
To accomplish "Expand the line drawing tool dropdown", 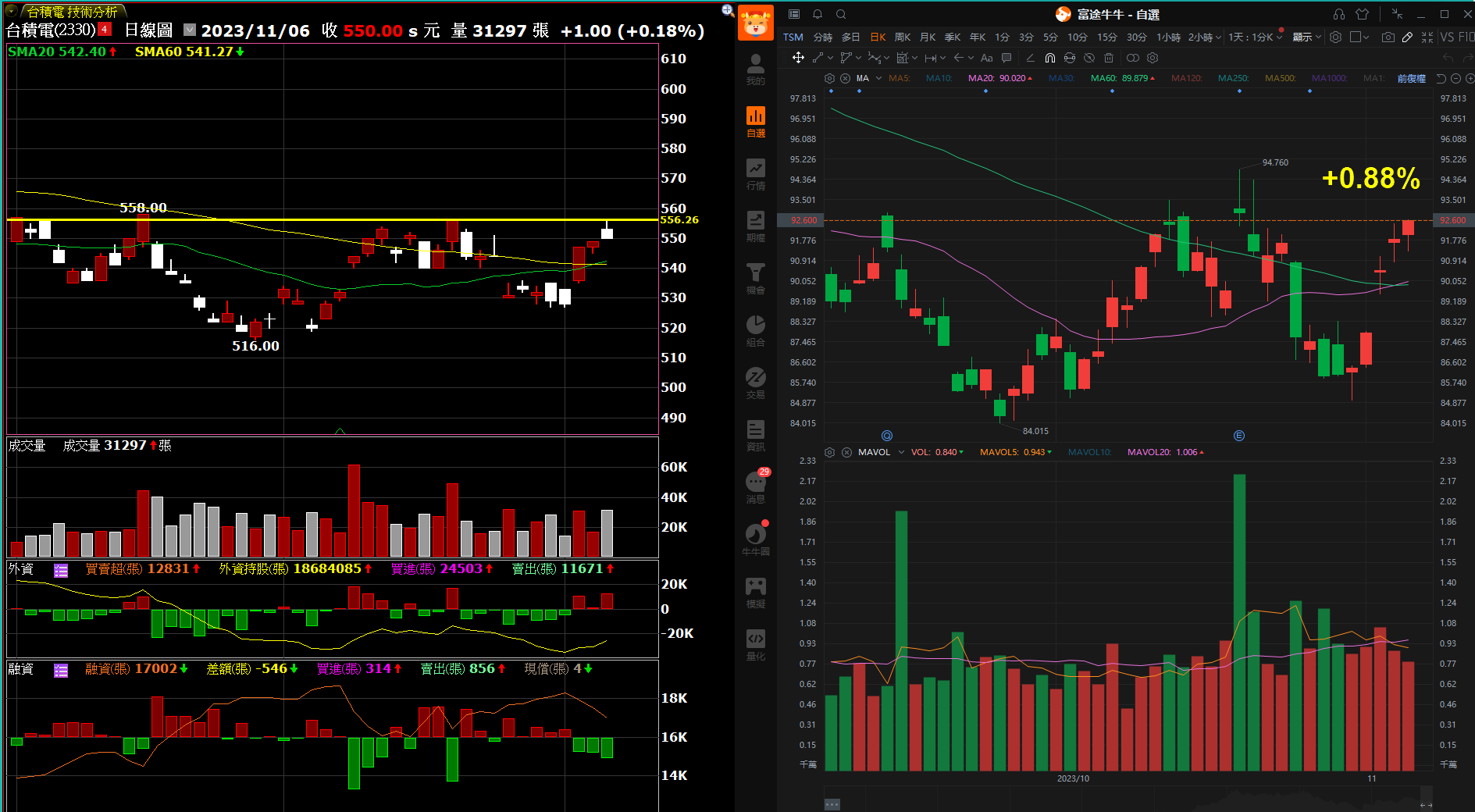I will (x=830, y=58).
